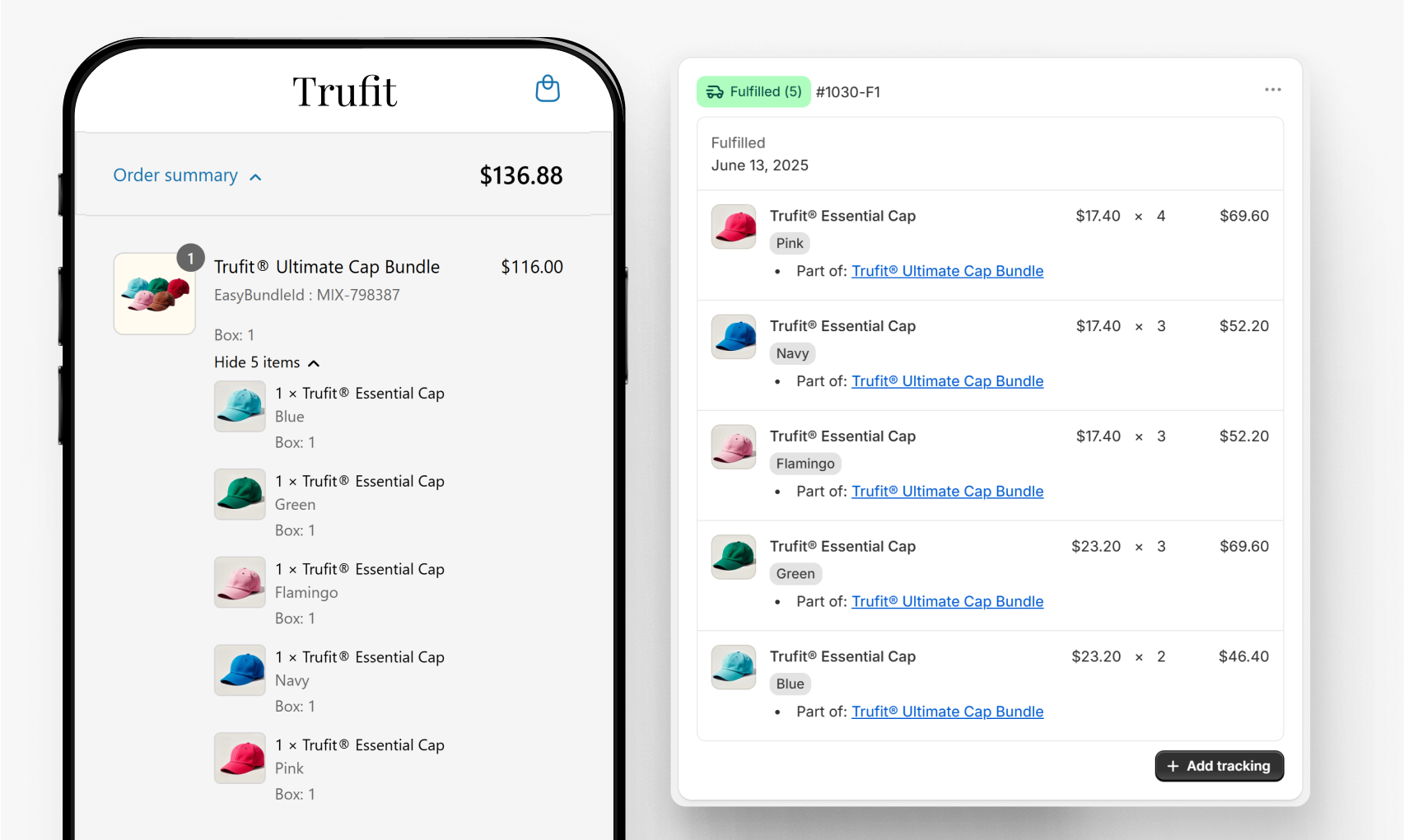Click the Fulfilled (5) status badge
Viewport: 1404px width, 840px height.
[753, 92]
